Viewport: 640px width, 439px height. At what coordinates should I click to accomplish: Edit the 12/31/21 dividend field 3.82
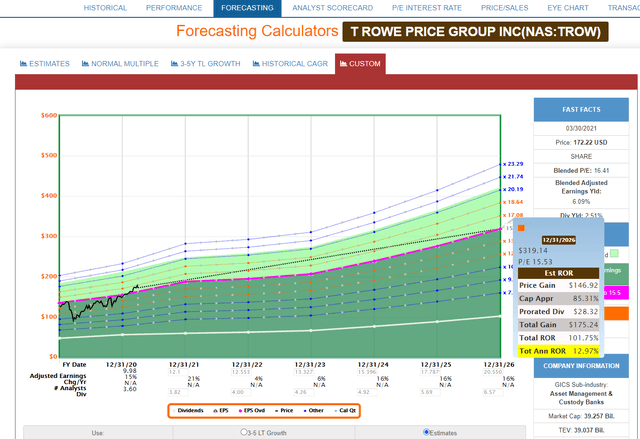pyautogui.click(x=178, y=392)
